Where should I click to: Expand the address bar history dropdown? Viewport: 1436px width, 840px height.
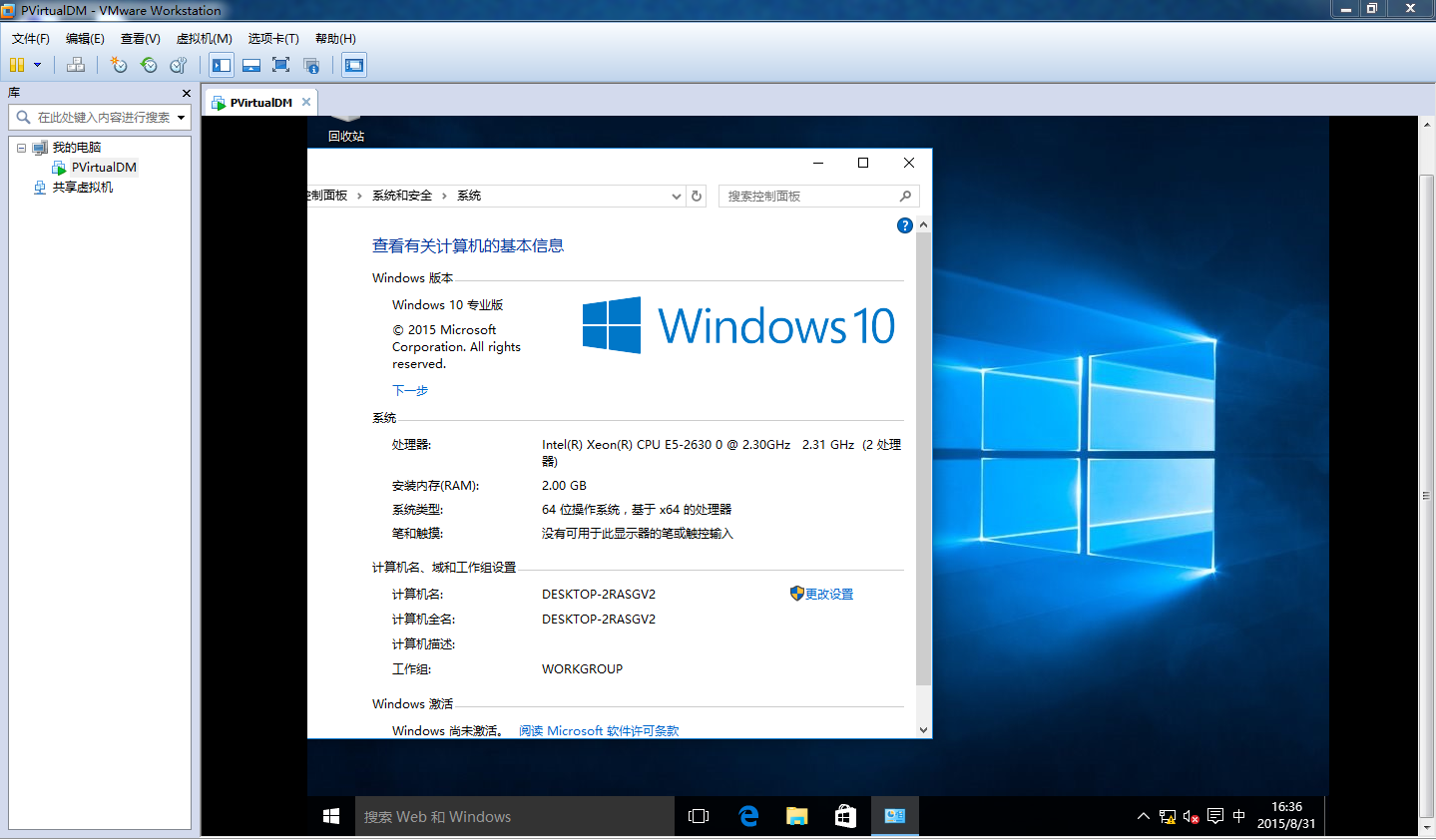point(677,197)
